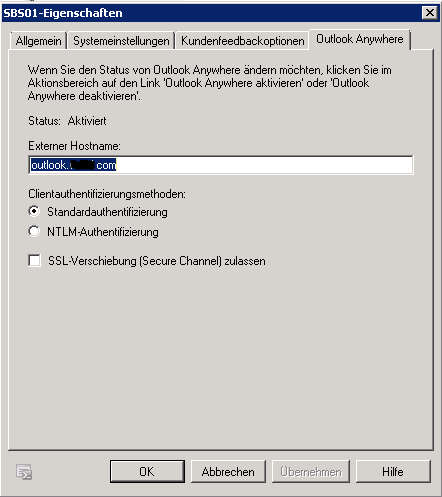Select the NTLM-Authentifizierung radio button
The image size is (442, 497).
pos(34,231)
